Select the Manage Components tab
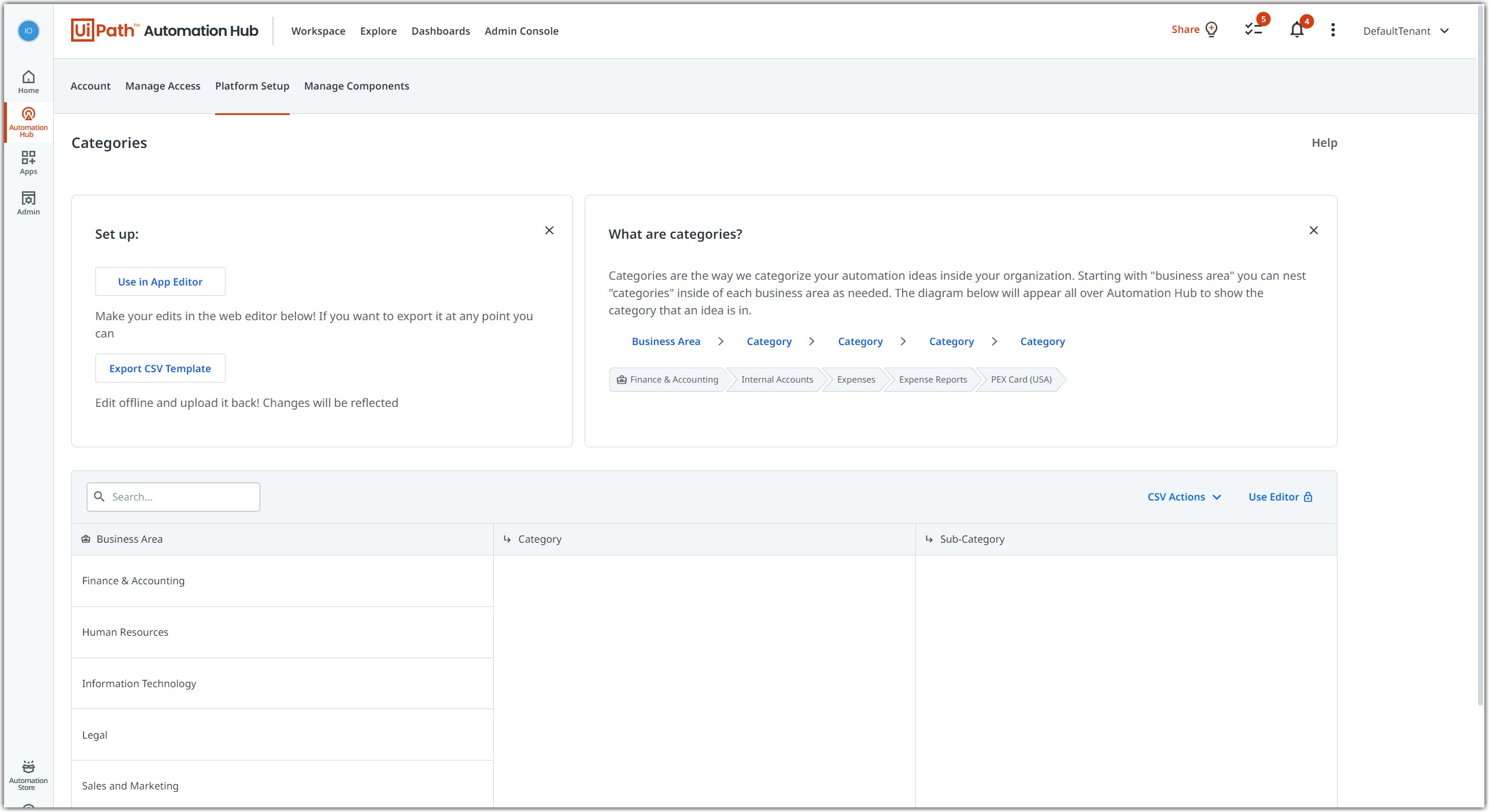 coord(356,85)
